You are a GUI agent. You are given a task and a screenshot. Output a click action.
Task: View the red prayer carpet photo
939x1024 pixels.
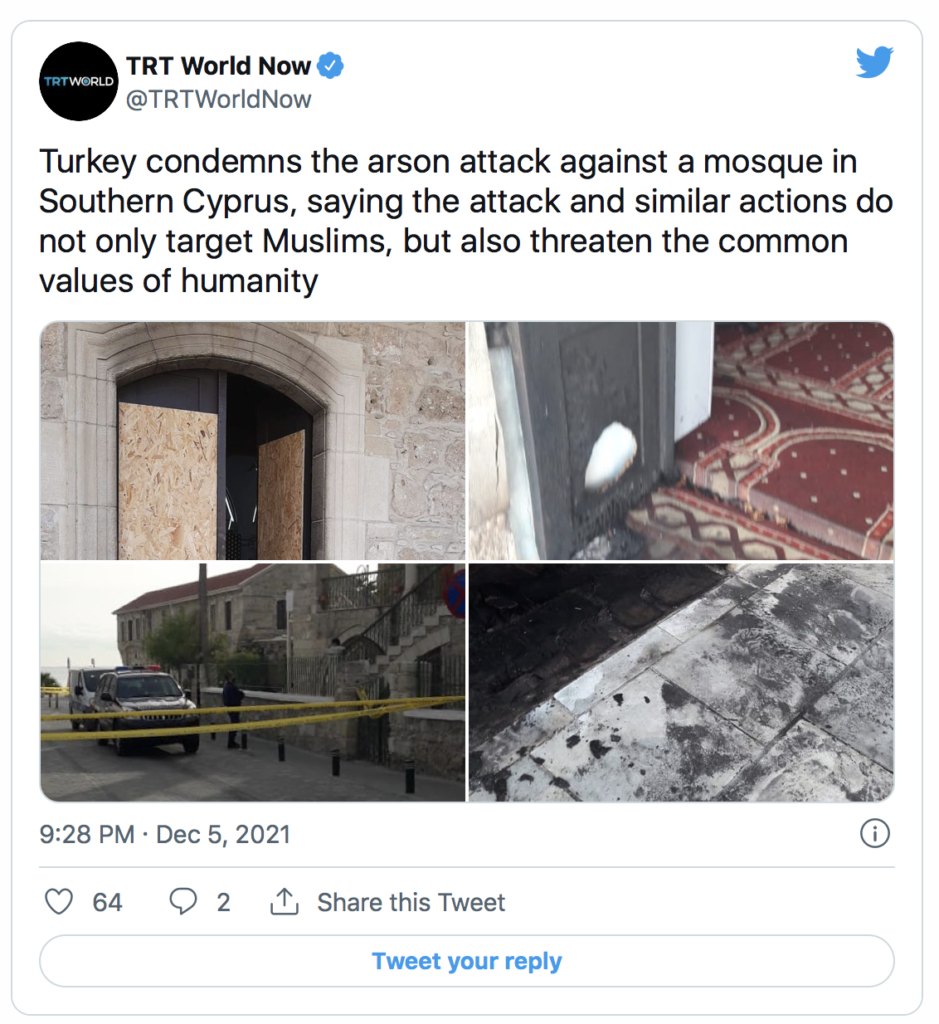pyautogui.click(x=681, y=441)
